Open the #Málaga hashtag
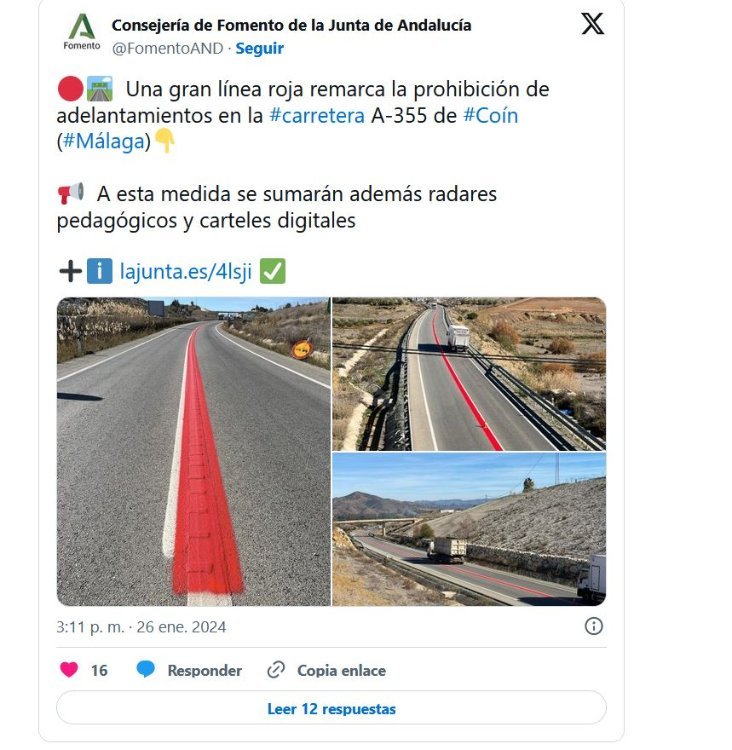Image resolution: width=732 pixels, height=750 pixels. [x=104, y=142]
